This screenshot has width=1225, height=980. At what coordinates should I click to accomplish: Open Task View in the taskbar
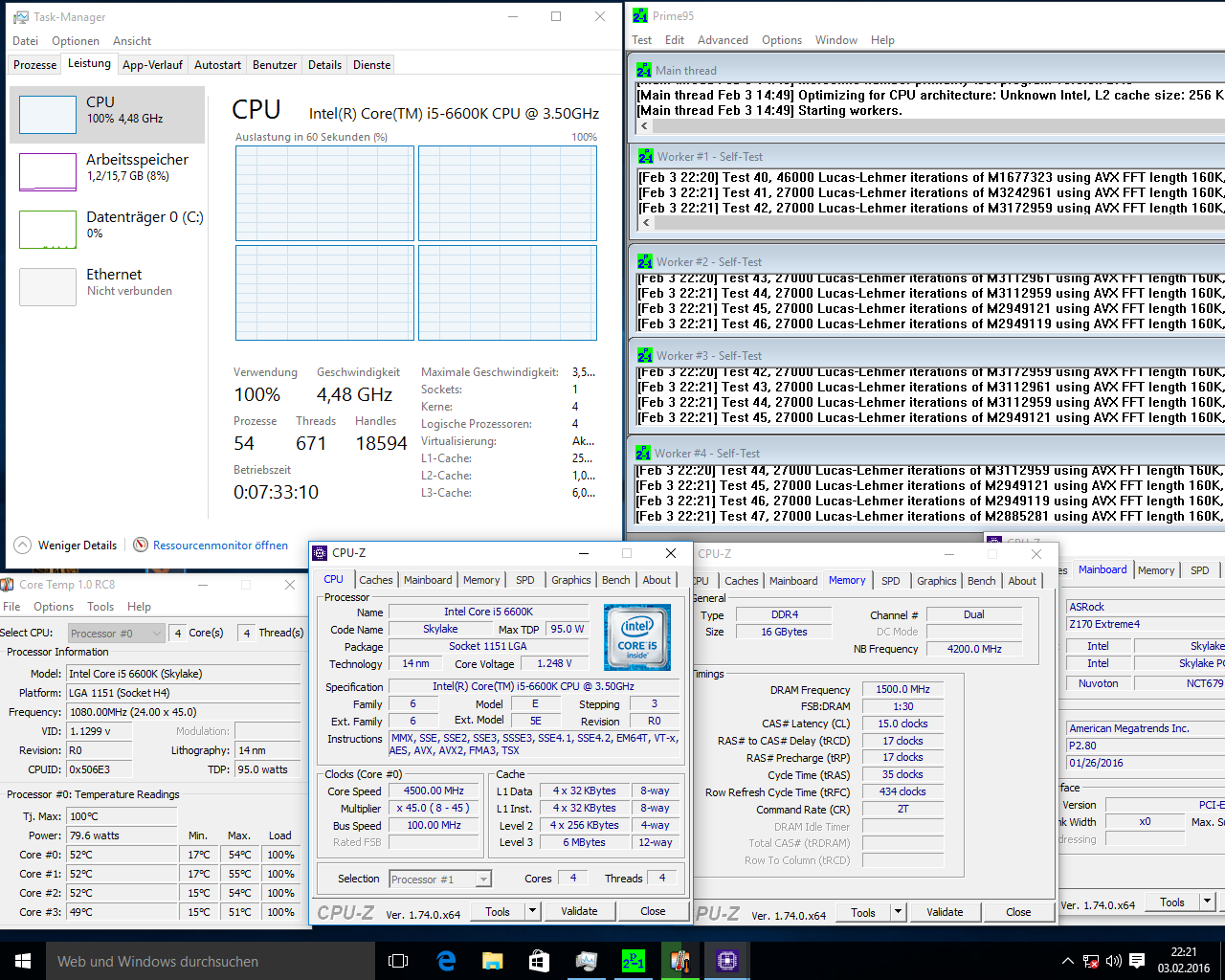pos(398,961)
